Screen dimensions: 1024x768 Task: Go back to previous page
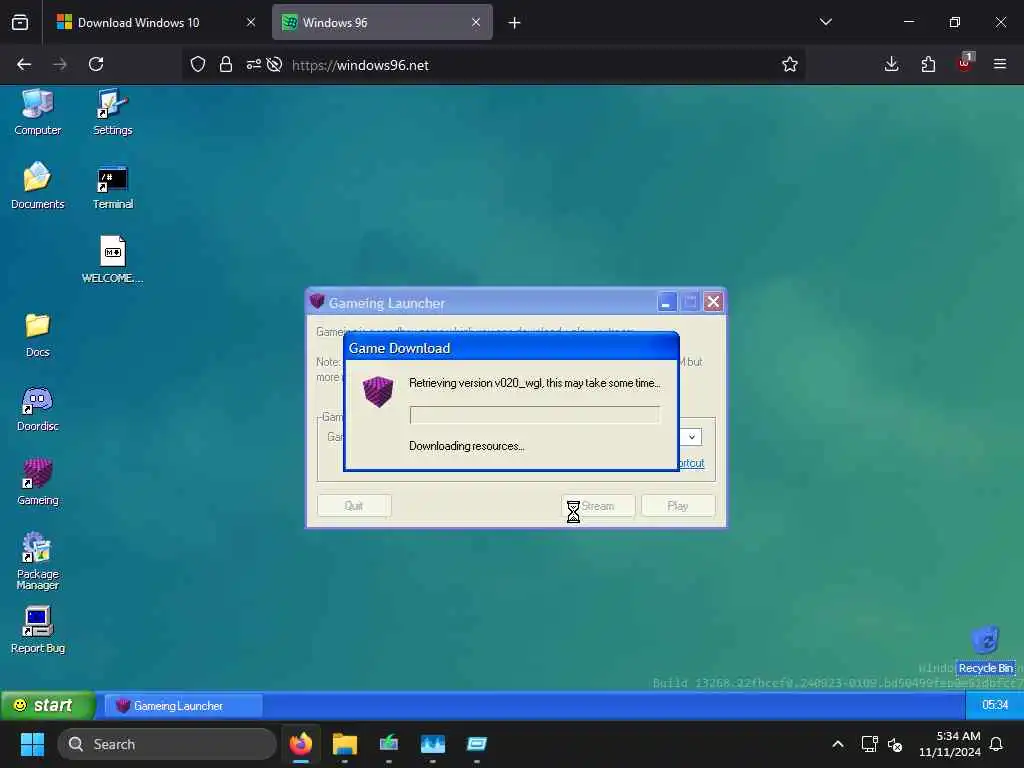tap(24, 64)
